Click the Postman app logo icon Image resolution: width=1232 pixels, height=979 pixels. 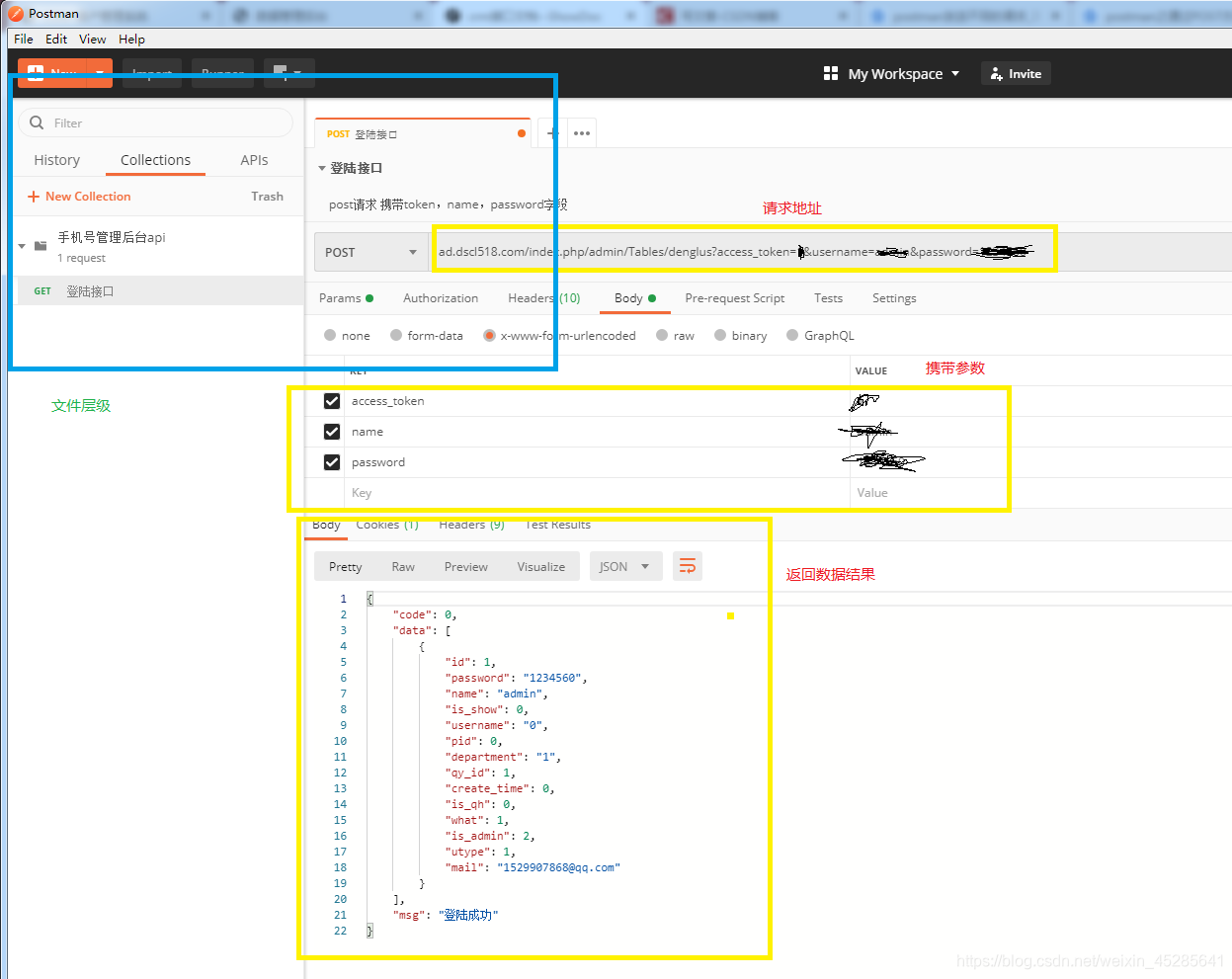pyautogui.click(x=16, y=13)
